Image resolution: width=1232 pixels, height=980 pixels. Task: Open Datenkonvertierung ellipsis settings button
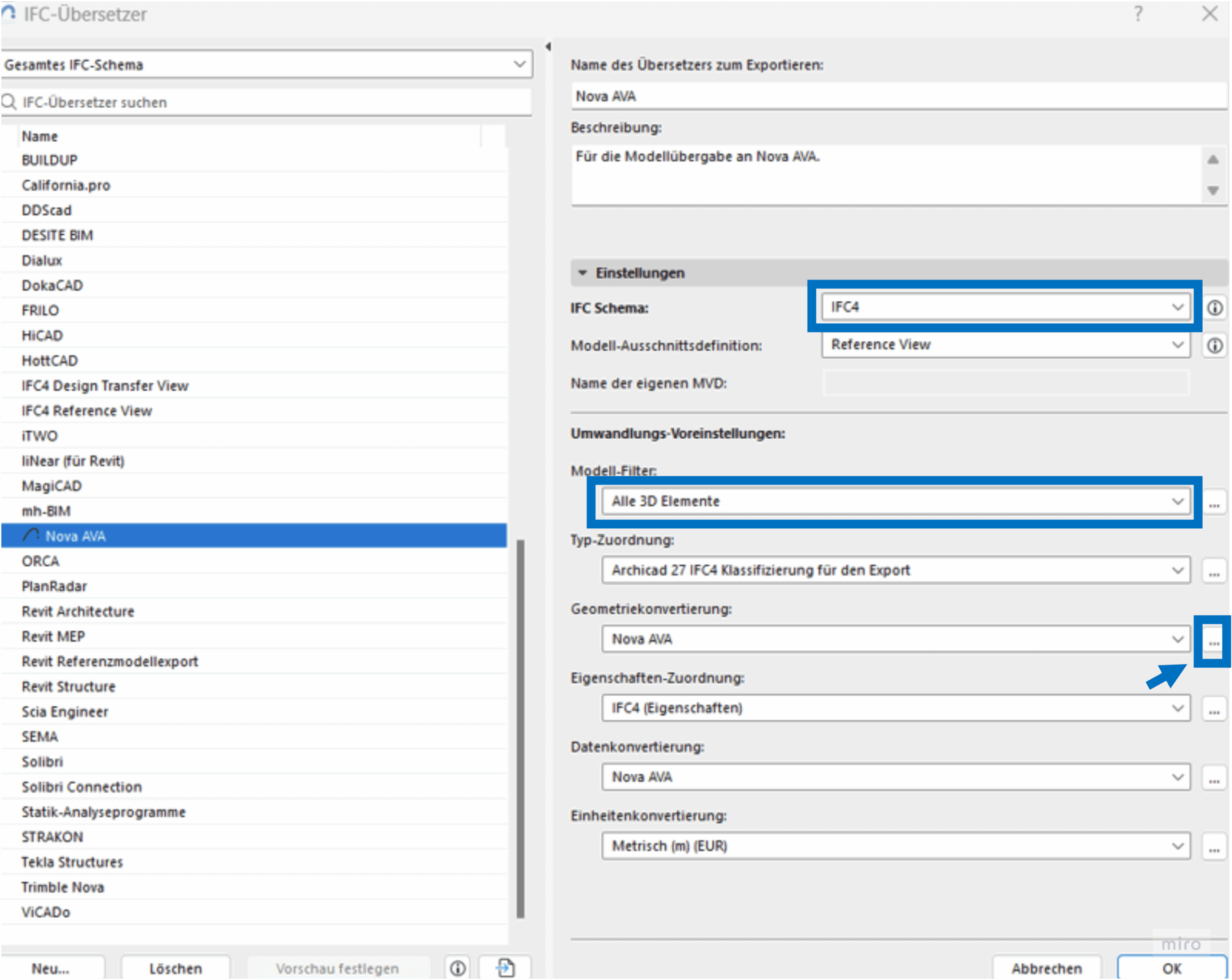pos(1214,778)
